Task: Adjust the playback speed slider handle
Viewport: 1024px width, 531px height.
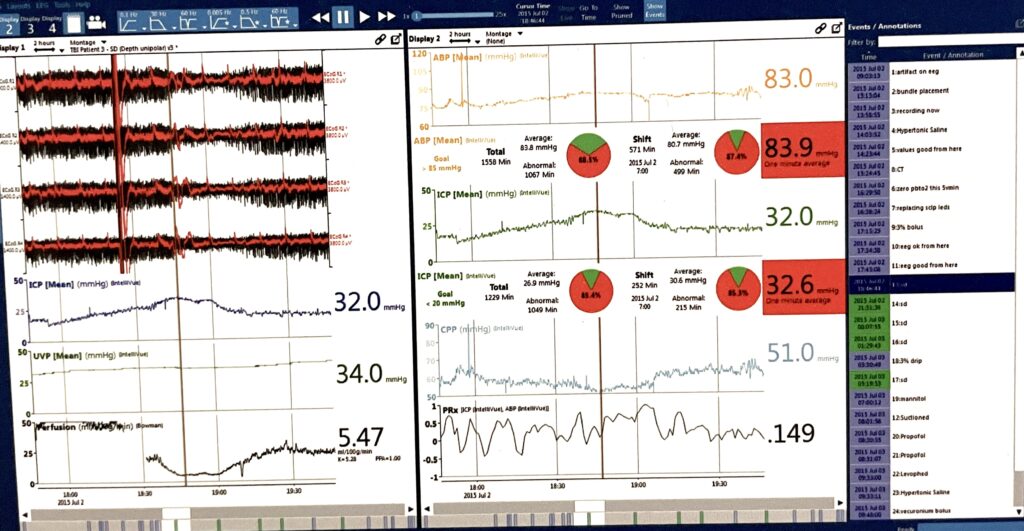Action: tap(418, 15)
